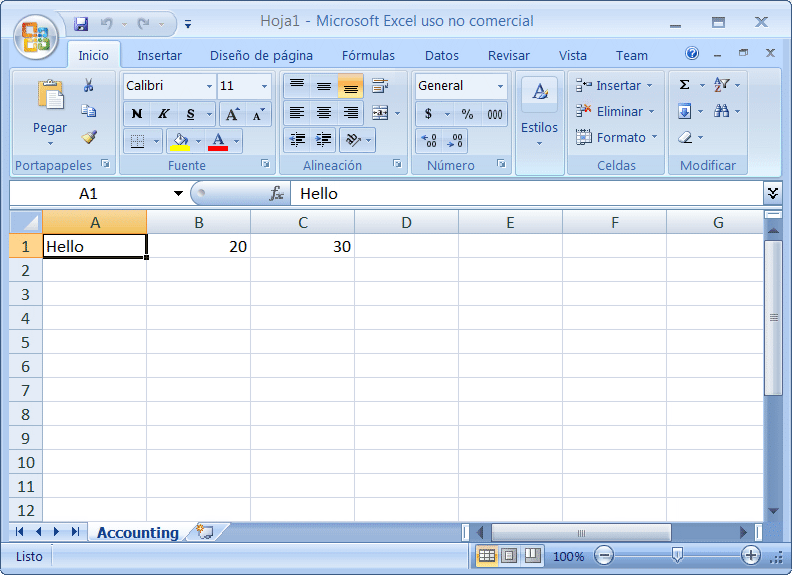Select the Format Painter brush icon
This screenshot has width=792, height=575.
(x=89, y=137)
